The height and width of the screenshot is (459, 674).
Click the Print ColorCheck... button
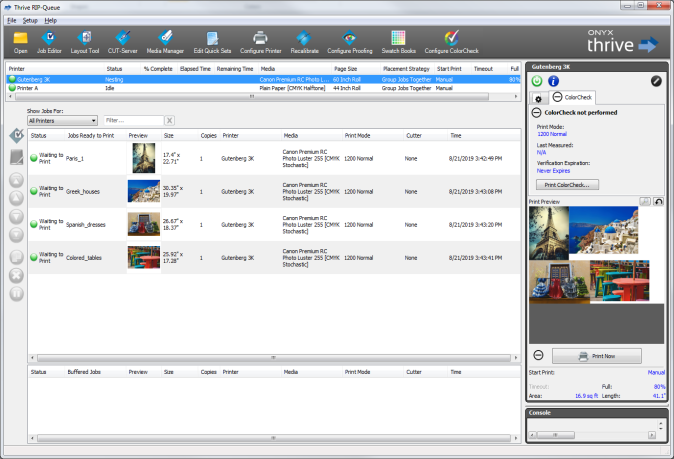click(x=566, y=185)
